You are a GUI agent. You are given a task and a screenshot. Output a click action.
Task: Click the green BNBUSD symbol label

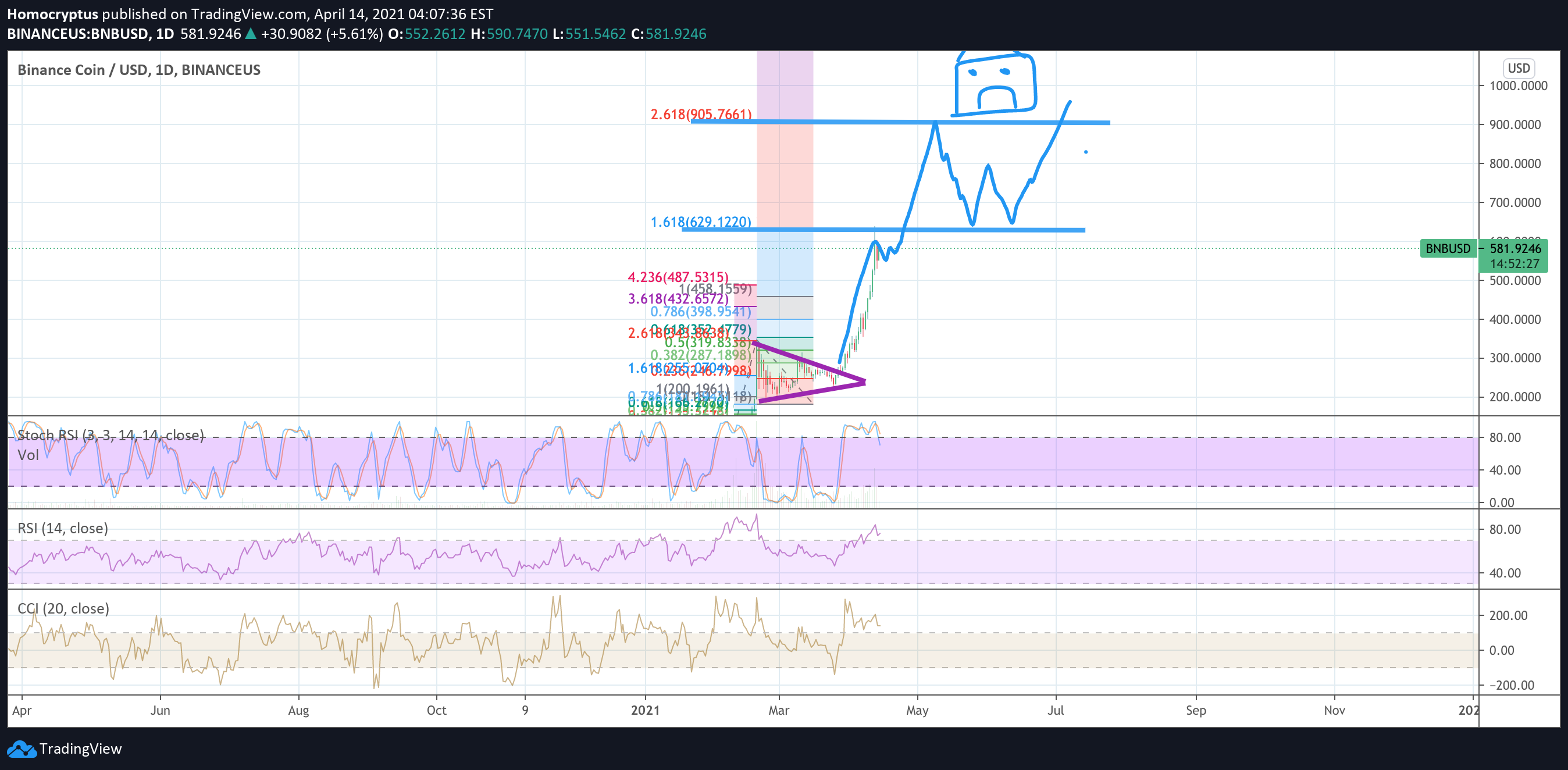pos(1448,248)
